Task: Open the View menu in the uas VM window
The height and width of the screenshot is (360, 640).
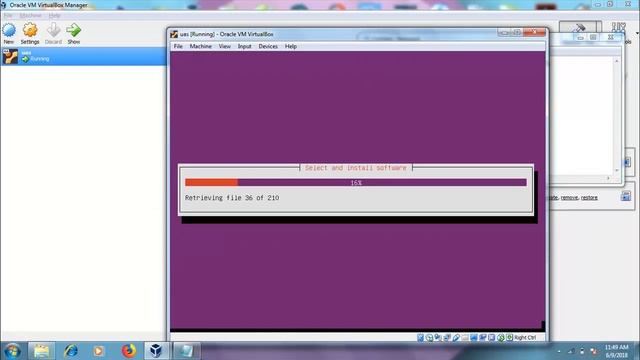Action: (224, 47)
